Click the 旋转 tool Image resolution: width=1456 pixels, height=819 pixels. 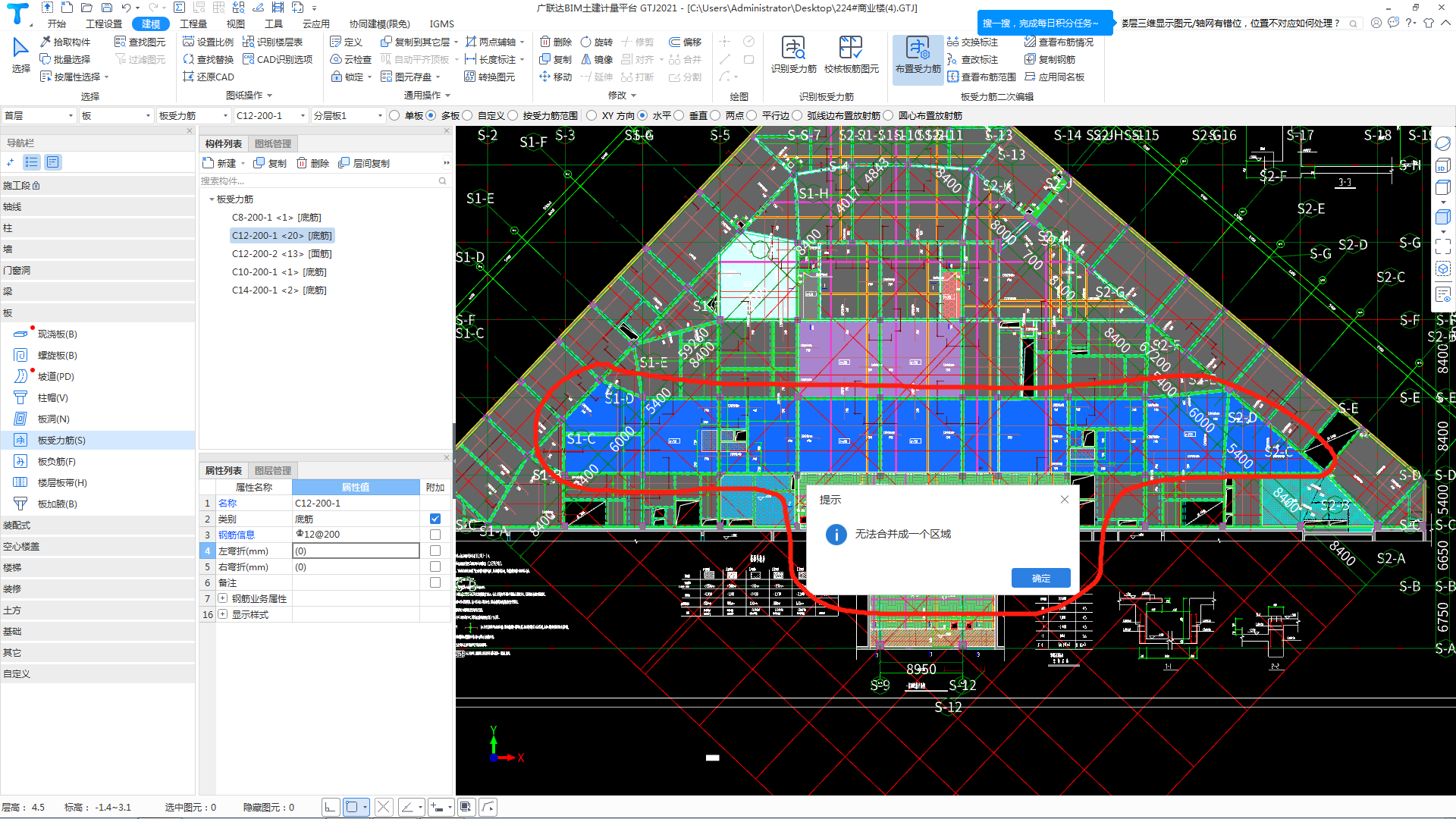pyautogui.click(x=596, y=42)
